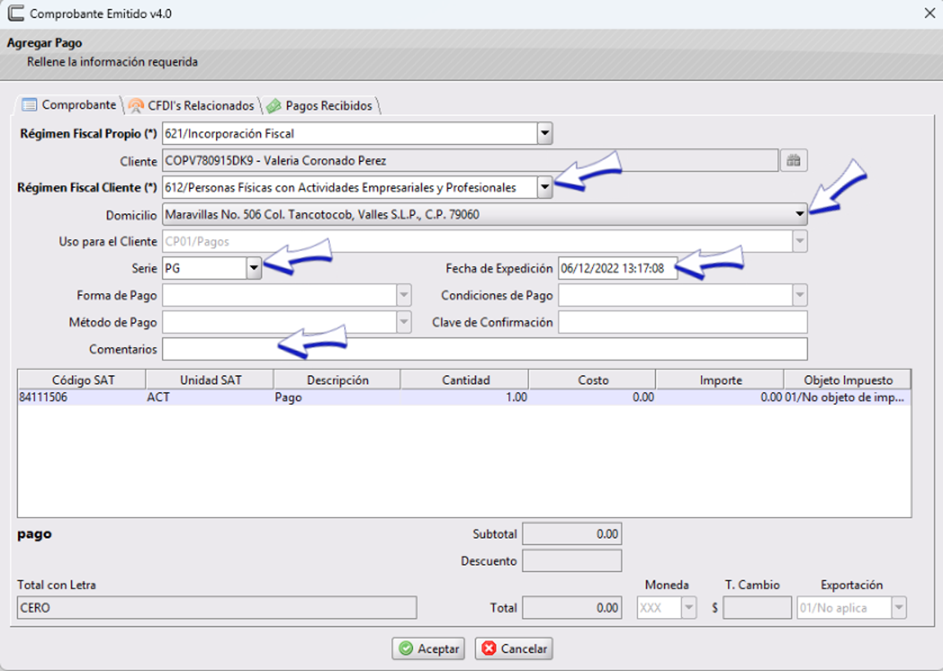The width and height of the screenshot is (943, 671).
Task: Click the Total amount field
Action: pyautogui.click(x=572, y=608)
